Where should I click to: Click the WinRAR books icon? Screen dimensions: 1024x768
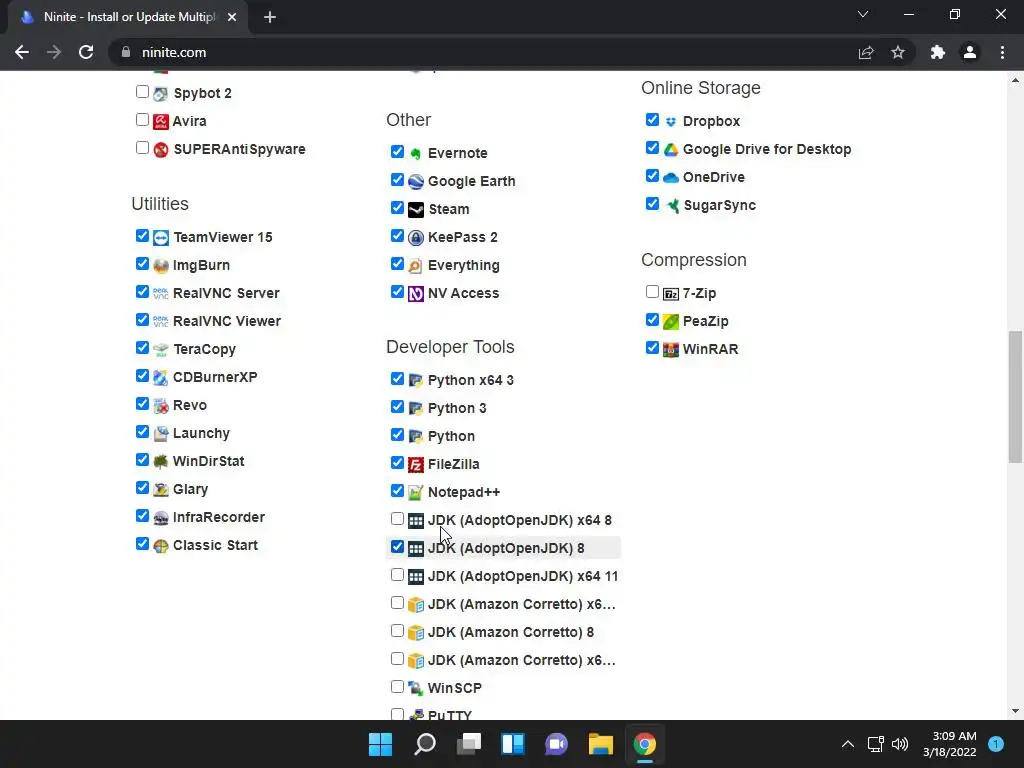coord(671,350)
